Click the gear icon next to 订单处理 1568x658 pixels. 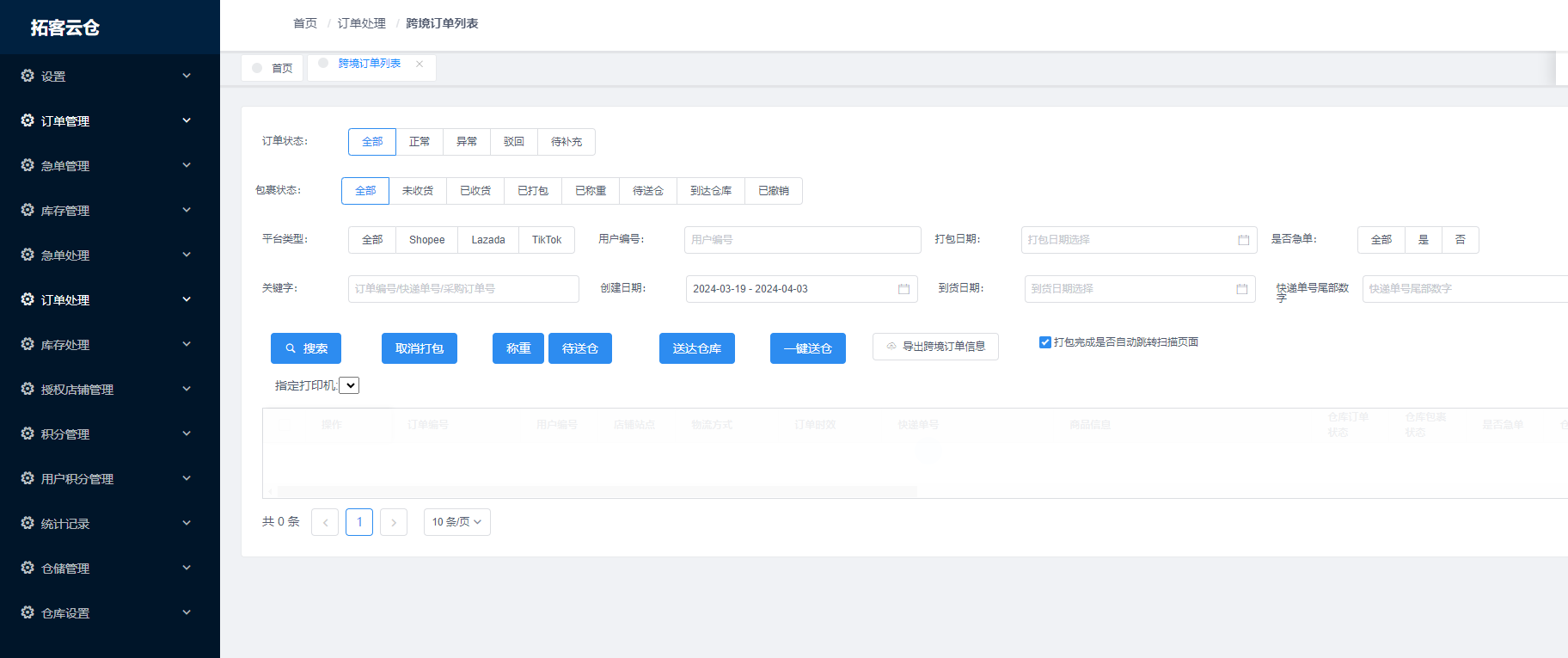pyautogui.click(x=28, y=299)
